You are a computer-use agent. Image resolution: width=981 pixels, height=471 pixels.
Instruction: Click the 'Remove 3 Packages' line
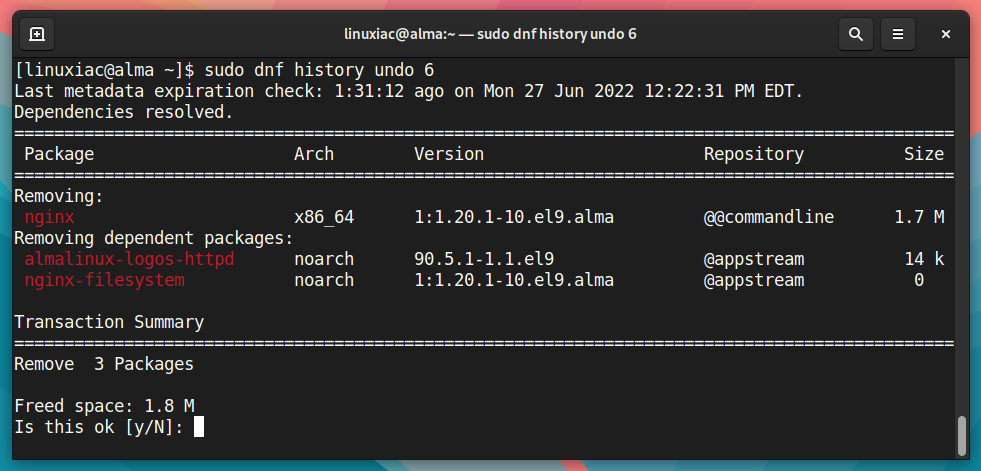point(104,364)
